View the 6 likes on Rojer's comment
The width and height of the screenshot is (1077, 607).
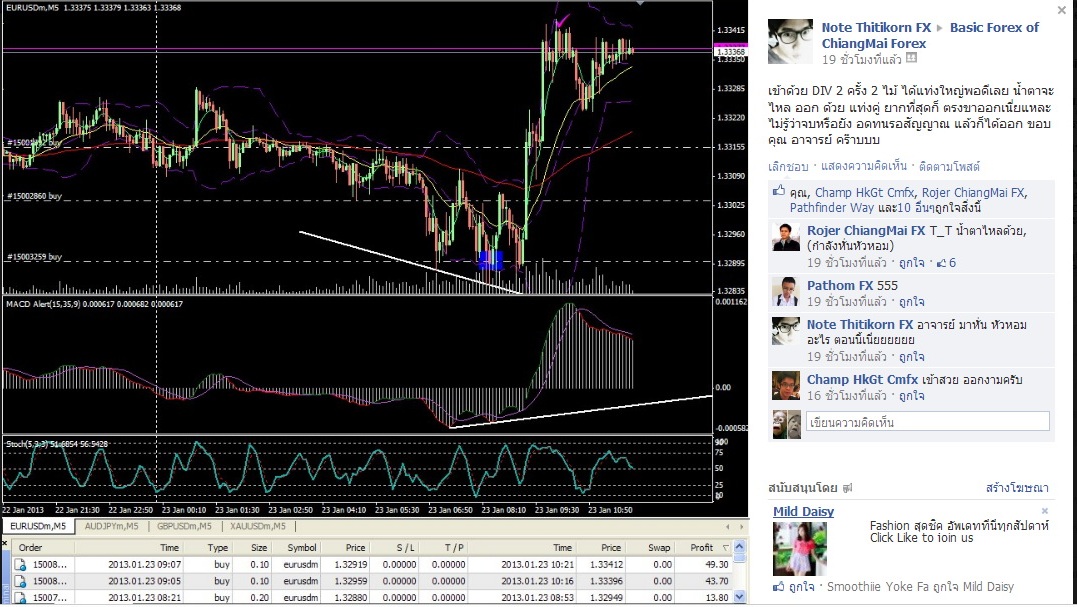tap(946, 263)
